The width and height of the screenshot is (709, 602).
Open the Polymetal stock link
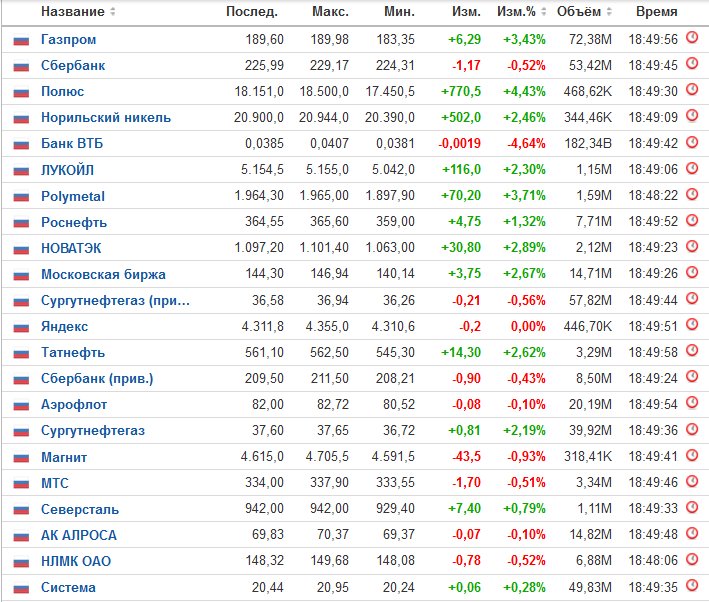point(73,196)
